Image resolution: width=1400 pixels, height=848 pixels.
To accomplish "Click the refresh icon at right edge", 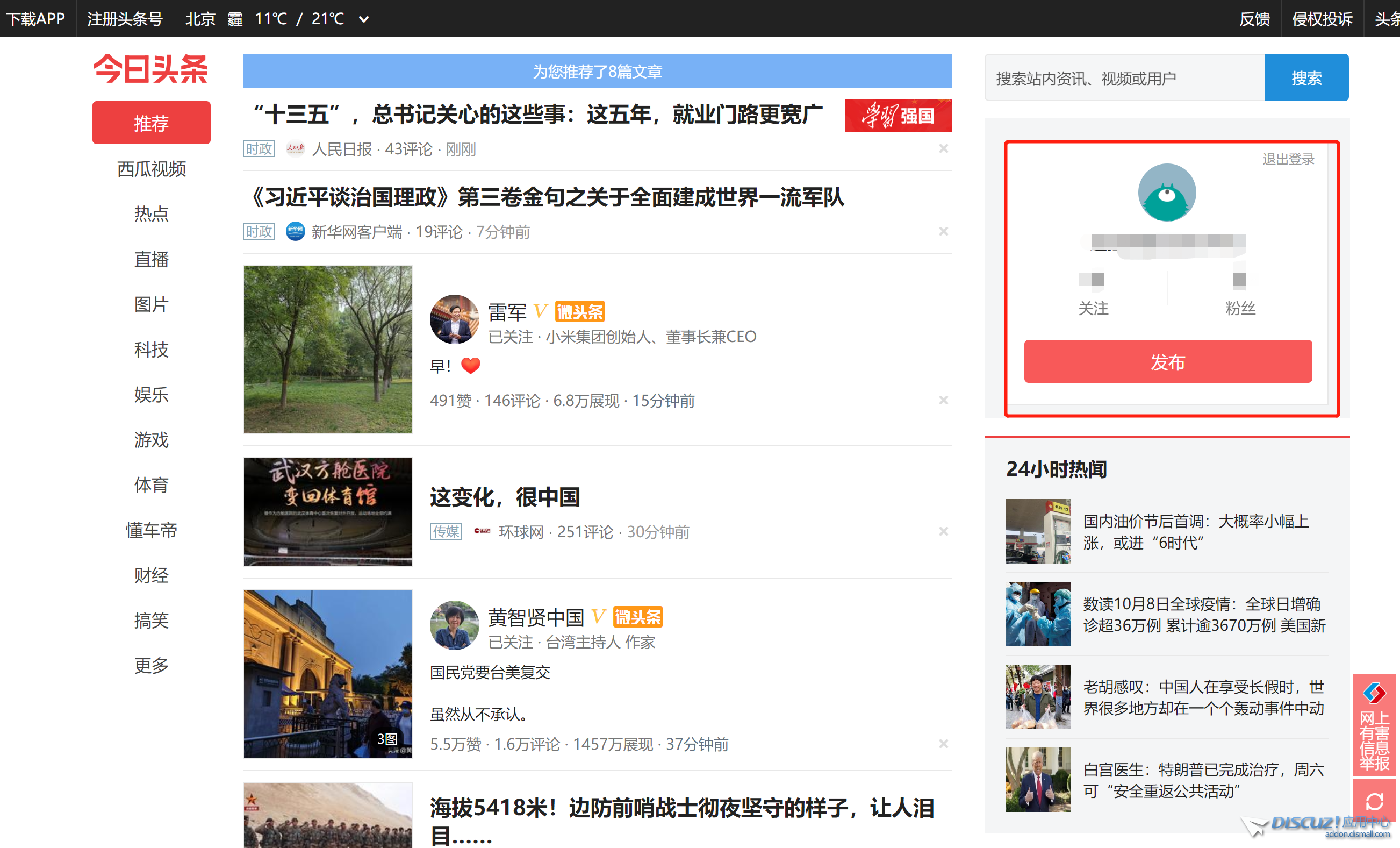I will (x=1374, y=802).
